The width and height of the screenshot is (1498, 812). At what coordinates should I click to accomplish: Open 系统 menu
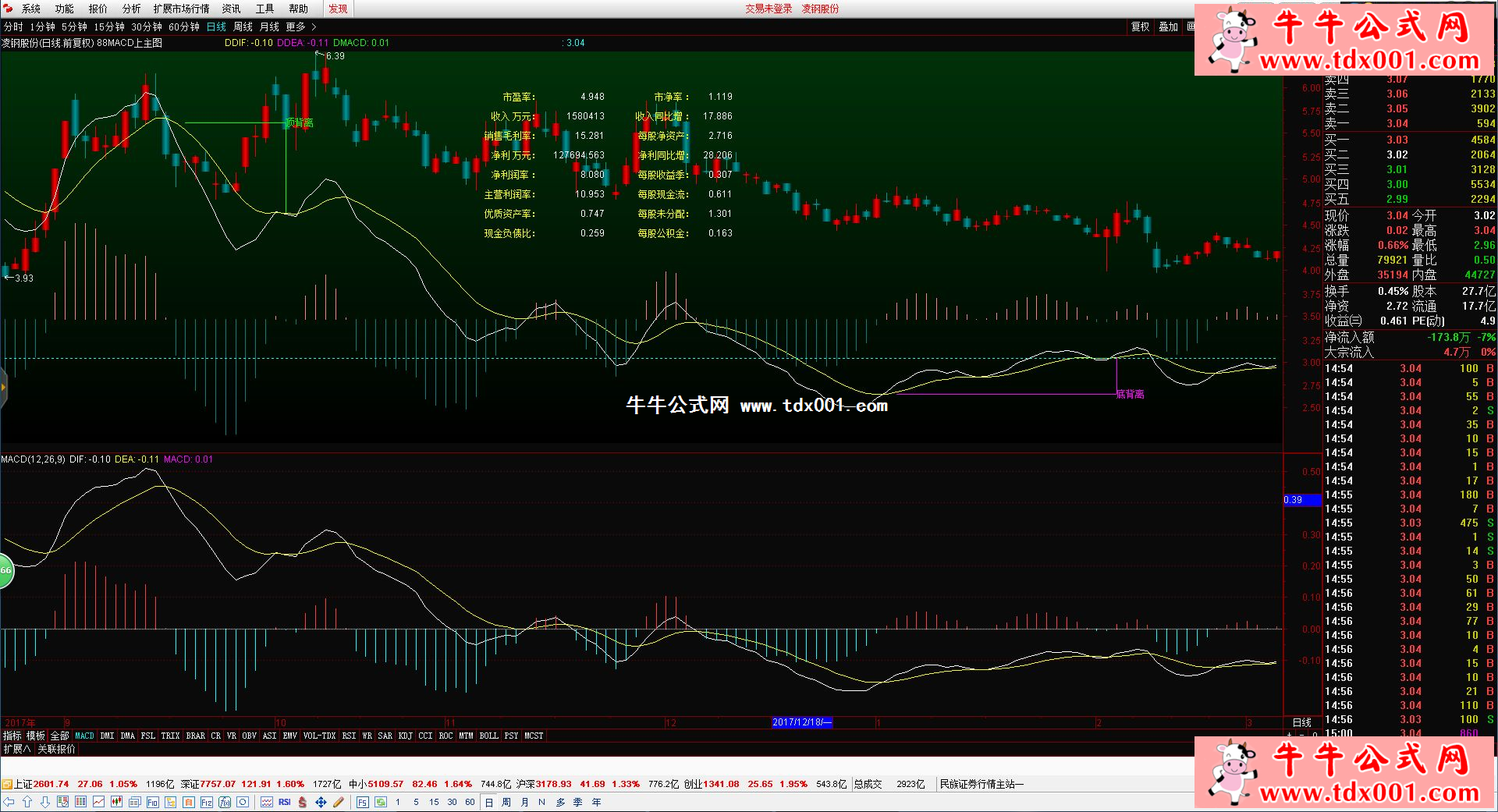point(30,9)
